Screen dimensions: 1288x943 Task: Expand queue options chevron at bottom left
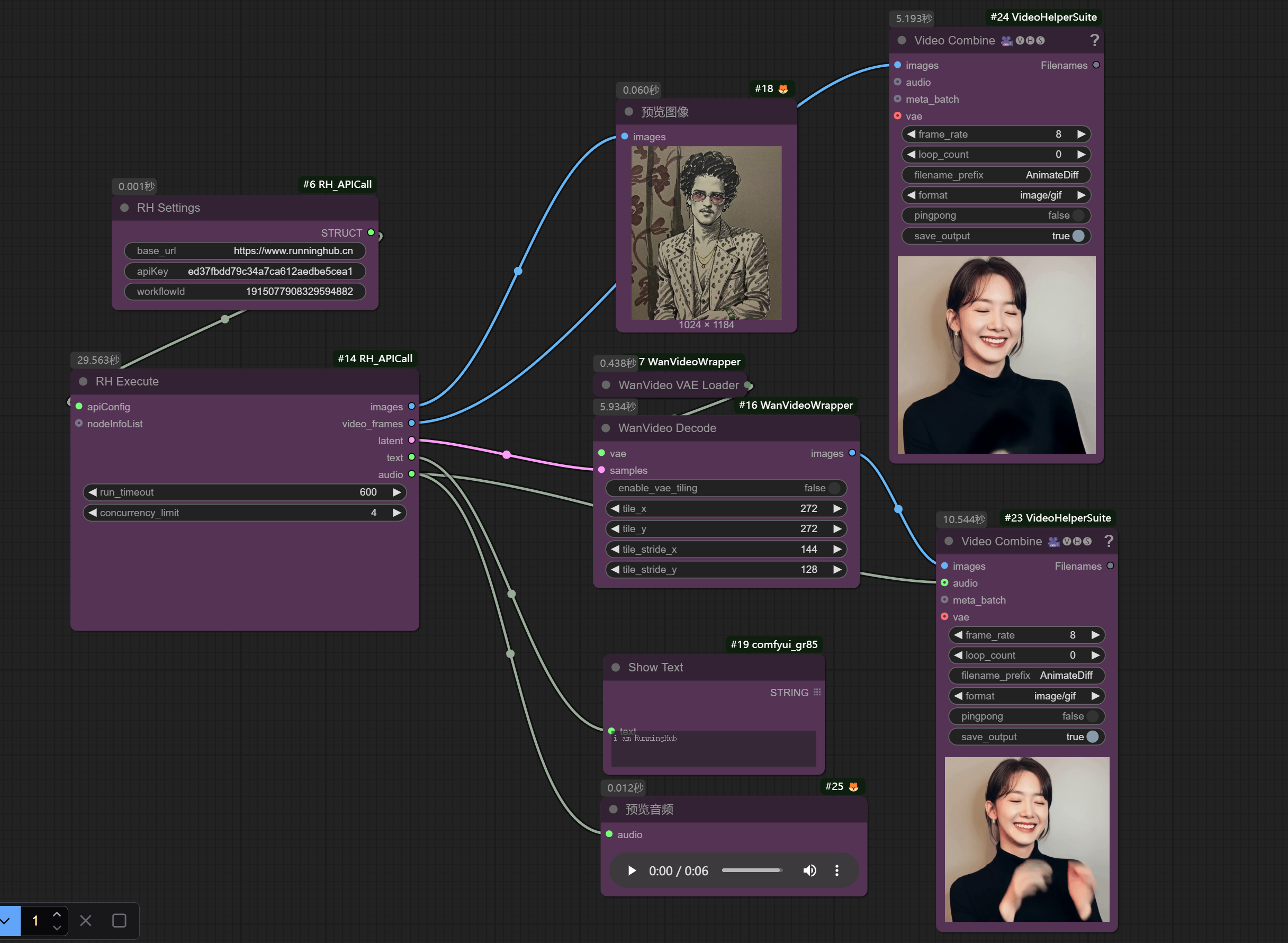point(6,920)
